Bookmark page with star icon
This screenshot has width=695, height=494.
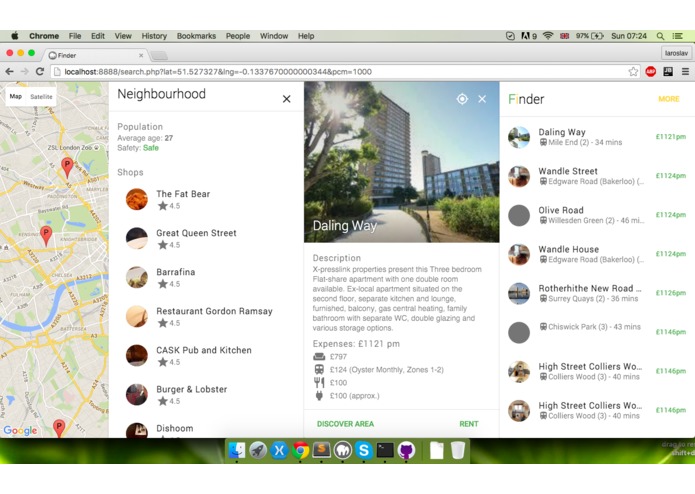[x=633, y=71]
